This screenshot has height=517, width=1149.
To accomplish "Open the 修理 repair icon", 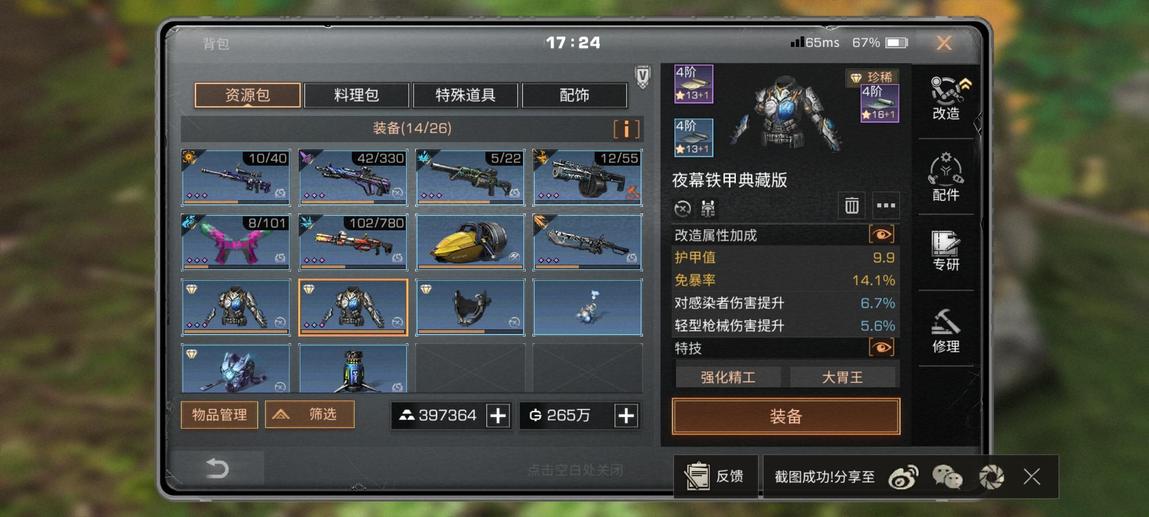I will [945, 331].
